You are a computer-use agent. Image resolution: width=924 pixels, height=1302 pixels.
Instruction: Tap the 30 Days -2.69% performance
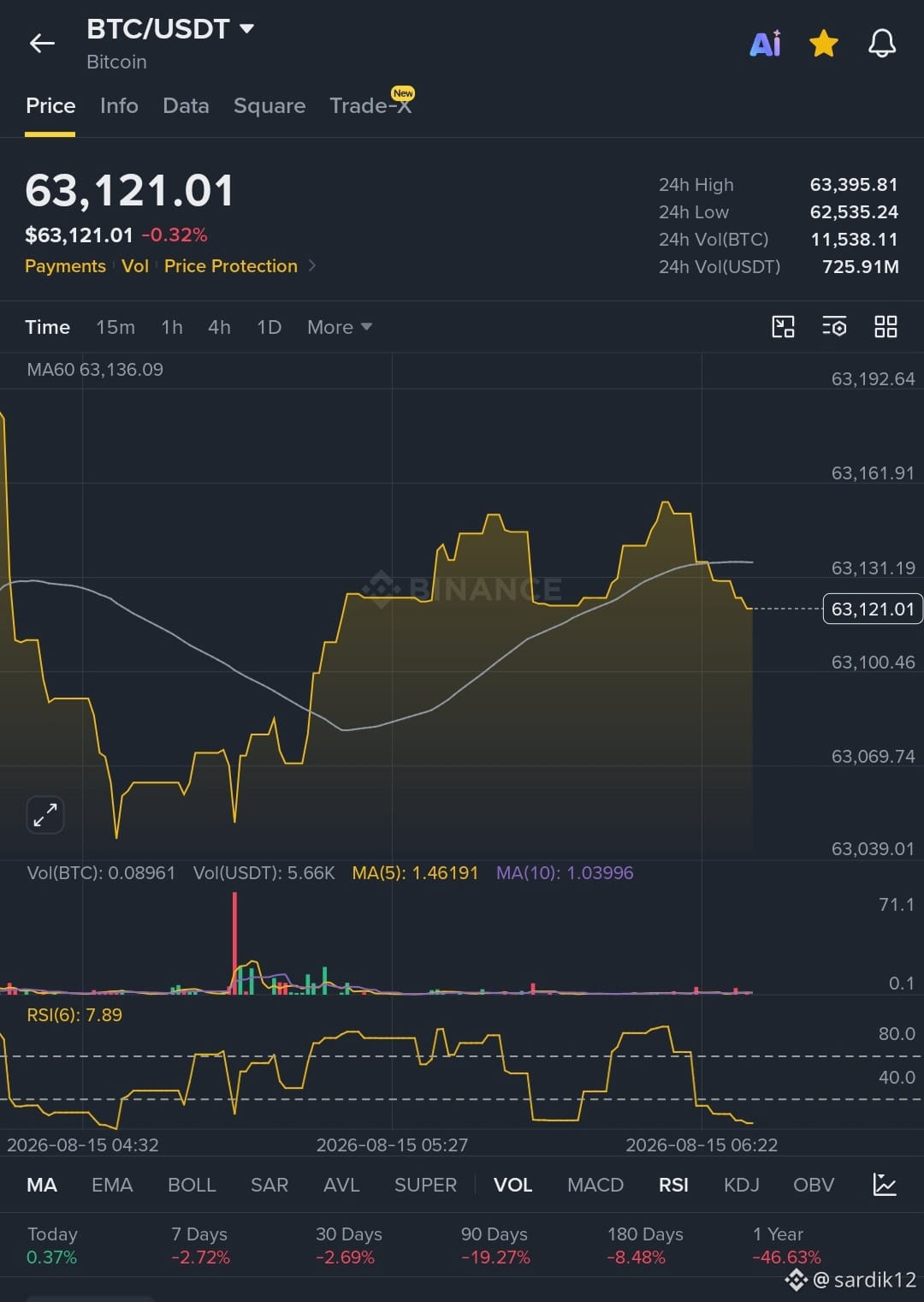(x=348, y=1246)
